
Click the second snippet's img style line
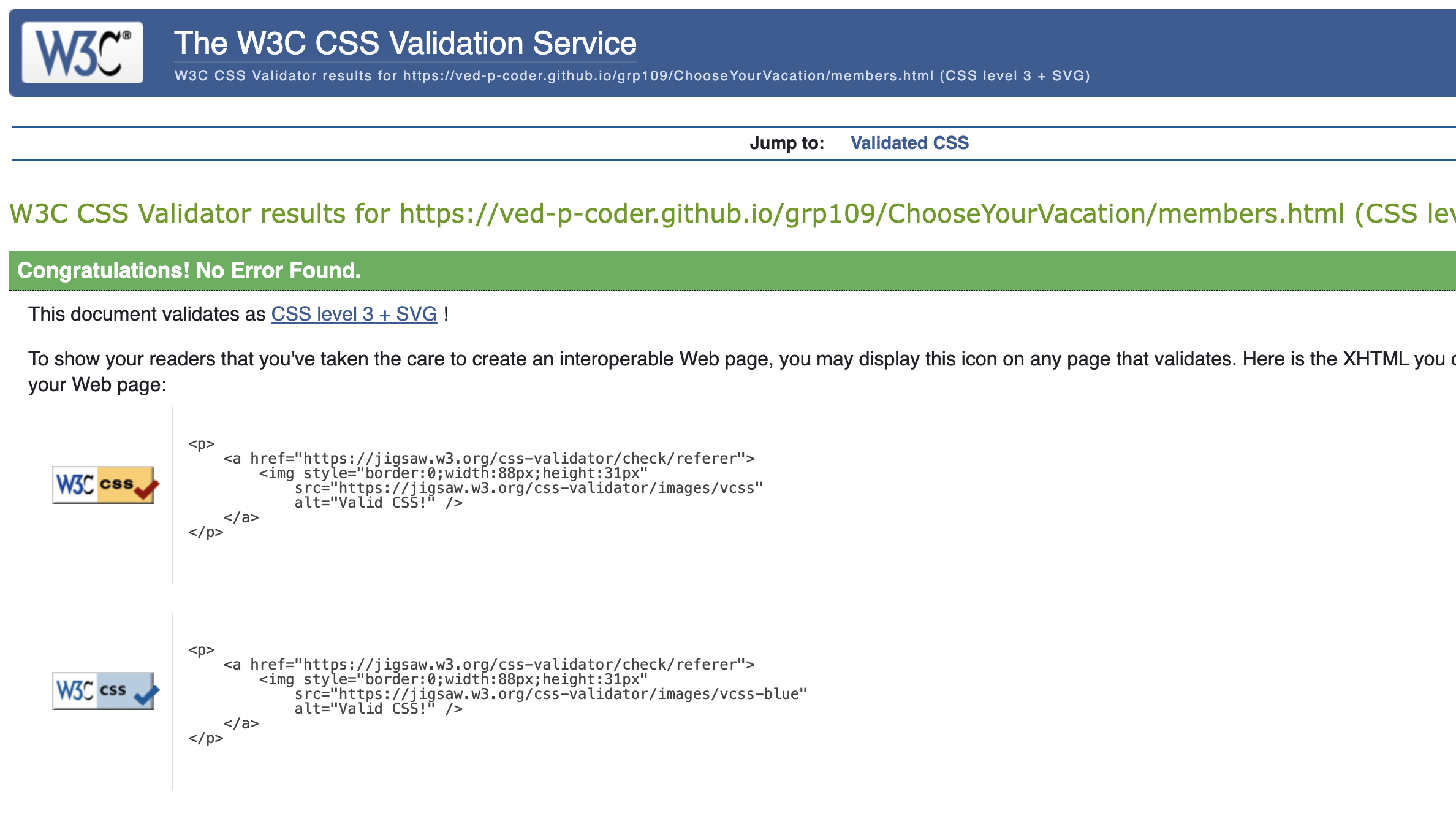[x=453, y=679]
